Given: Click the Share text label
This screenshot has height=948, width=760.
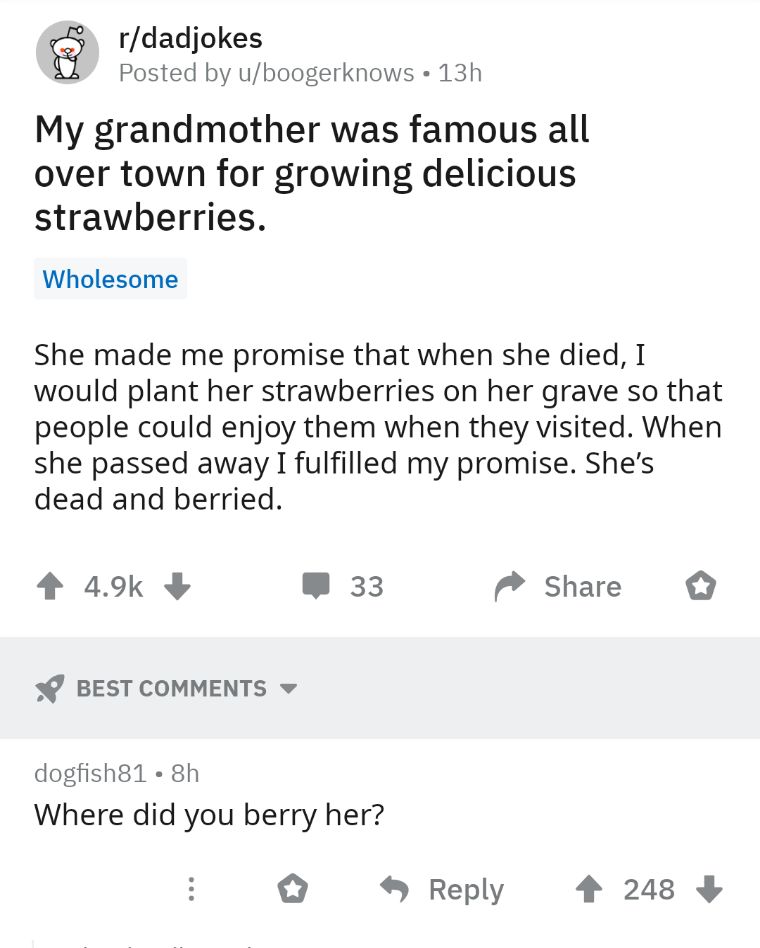Looking at the screenshot, I should (582, 587).
